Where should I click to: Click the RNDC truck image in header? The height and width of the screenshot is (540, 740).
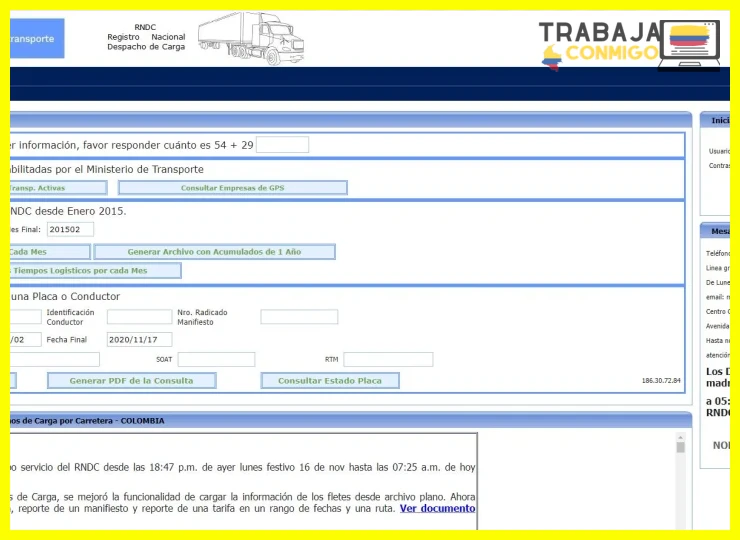coord(251,38)
